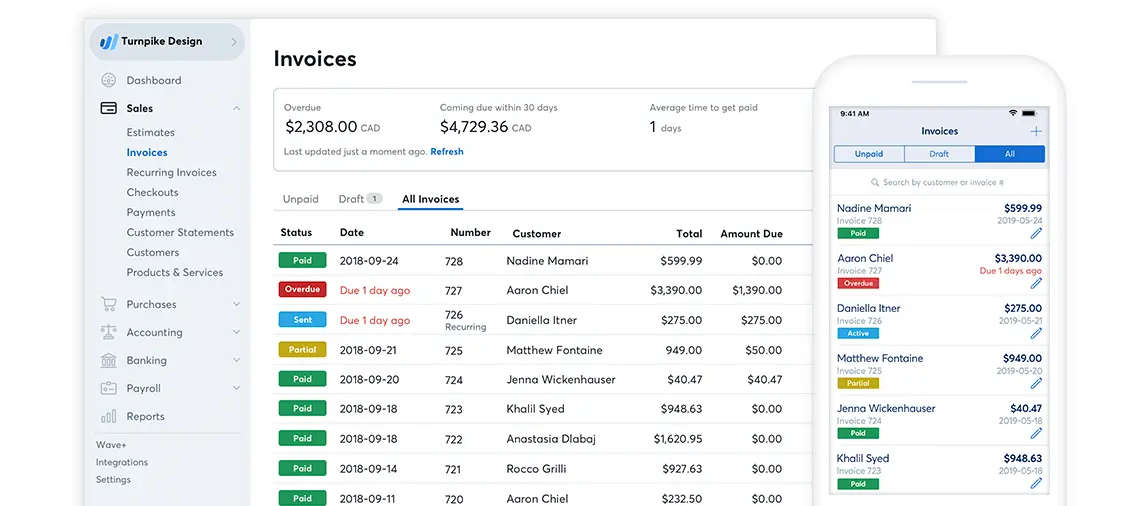Click the Payroll icon in sidebar
Image resolution: width=1130 pixels, height=506 pixels.
click(109, 388)
